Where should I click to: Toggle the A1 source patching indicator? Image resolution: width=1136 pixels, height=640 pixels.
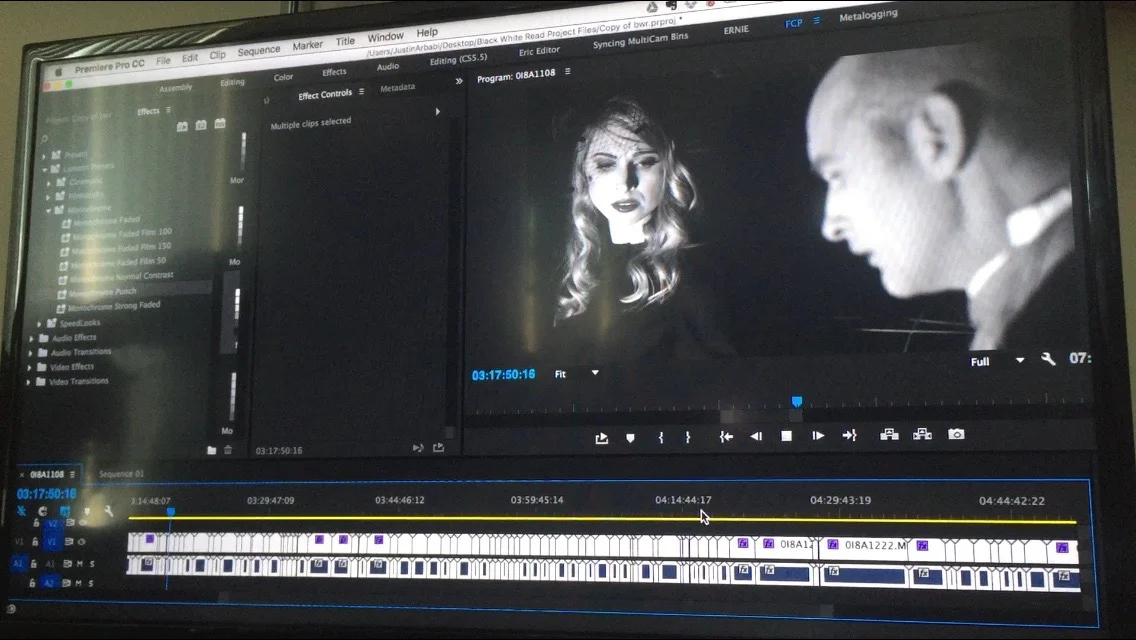pos(18,563)
